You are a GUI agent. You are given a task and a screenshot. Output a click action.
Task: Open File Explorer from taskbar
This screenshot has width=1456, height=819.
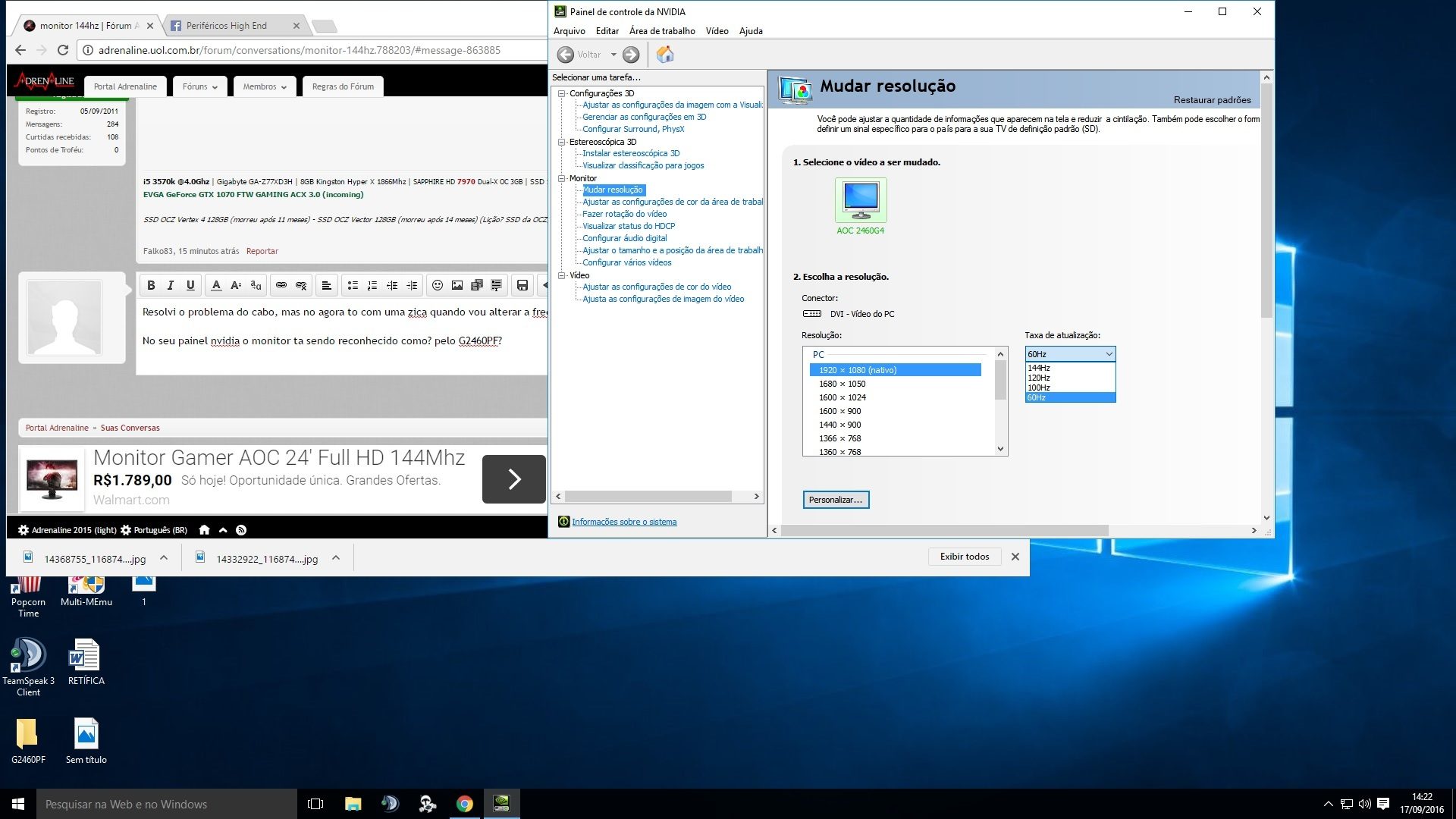point(353,804)
